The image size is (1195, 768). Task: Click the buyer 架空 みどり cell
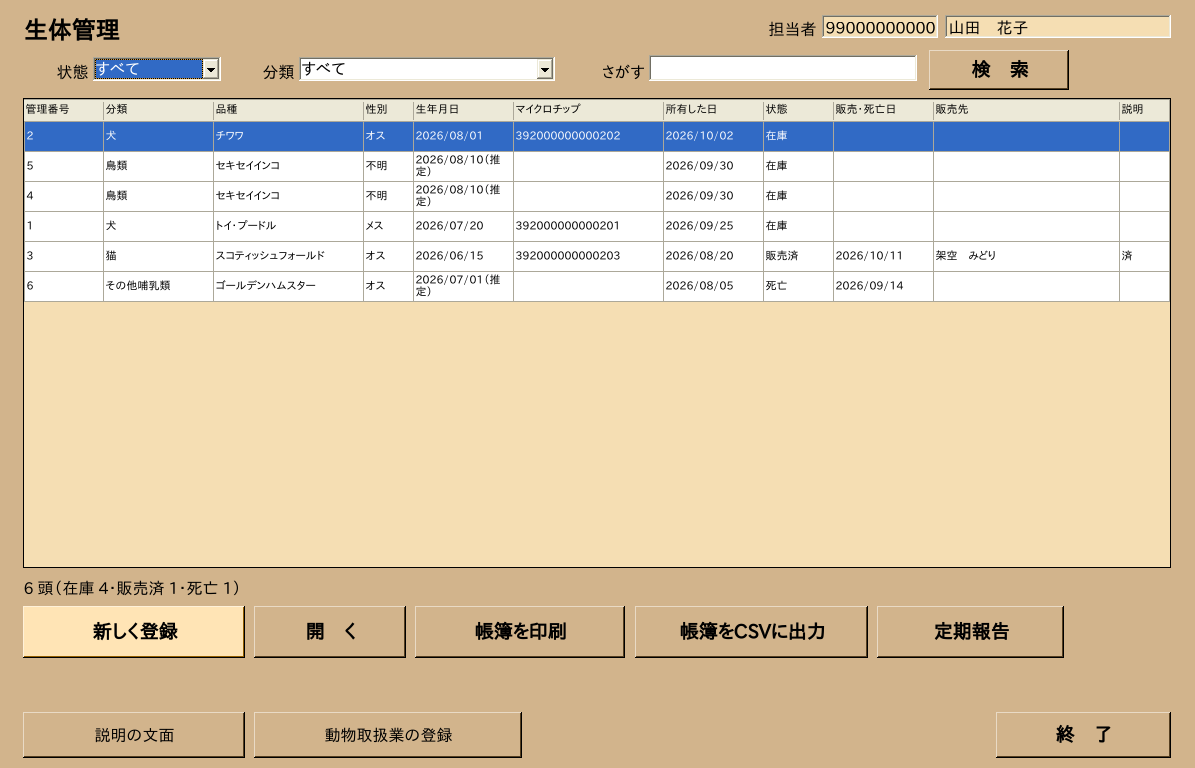[1026, 256]
